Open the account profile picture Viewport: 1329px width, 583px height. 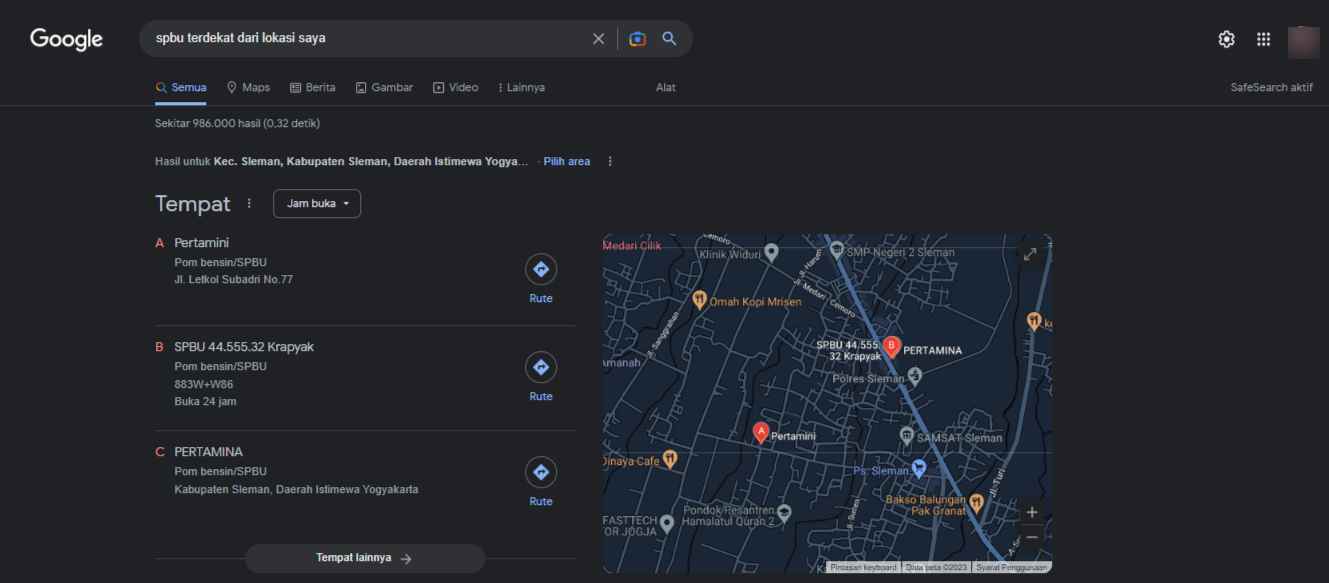pyautogui.click(x=1304, y=41)
